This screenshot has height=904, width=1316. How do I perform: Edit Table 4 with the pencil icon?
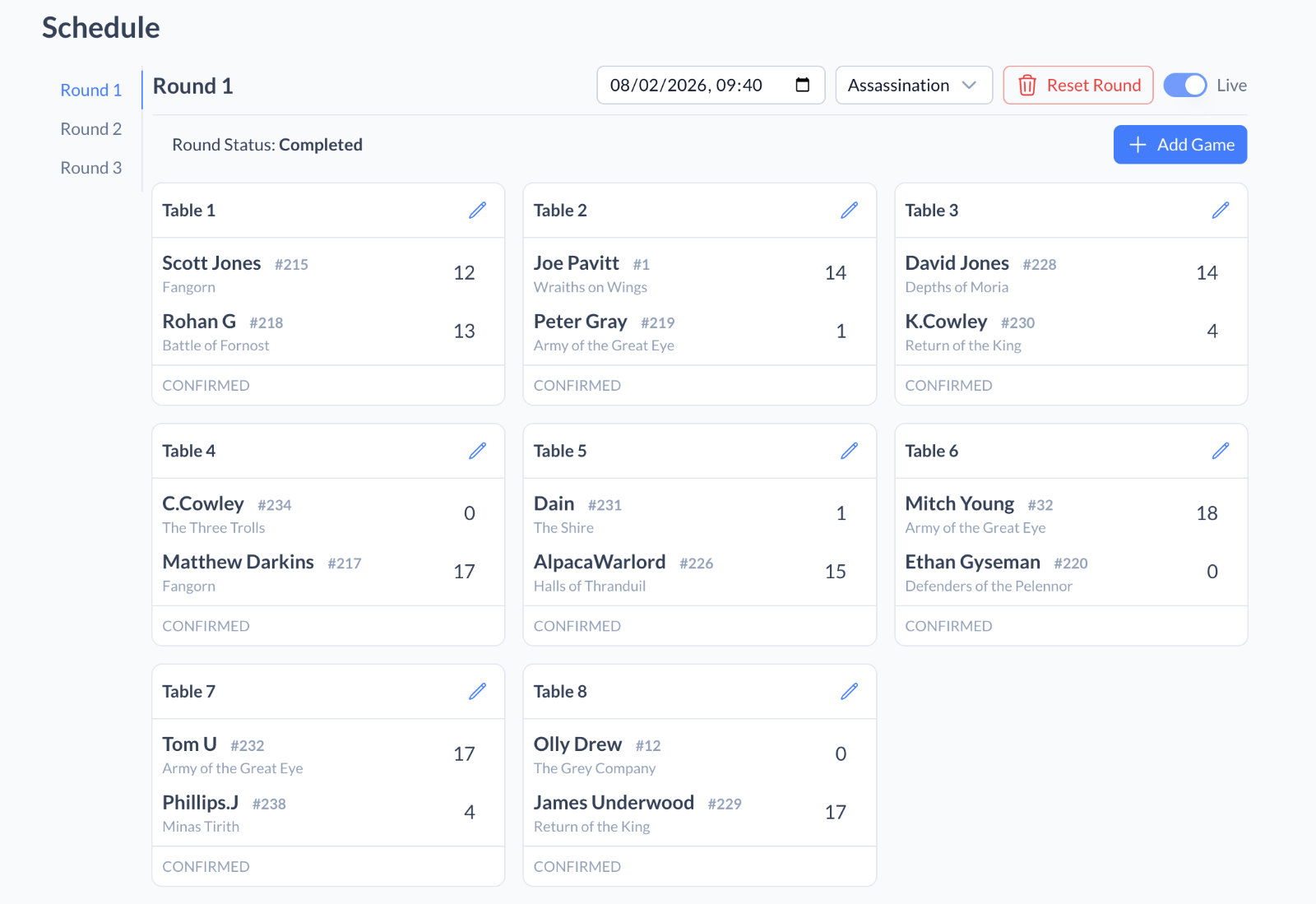point(477,451)
